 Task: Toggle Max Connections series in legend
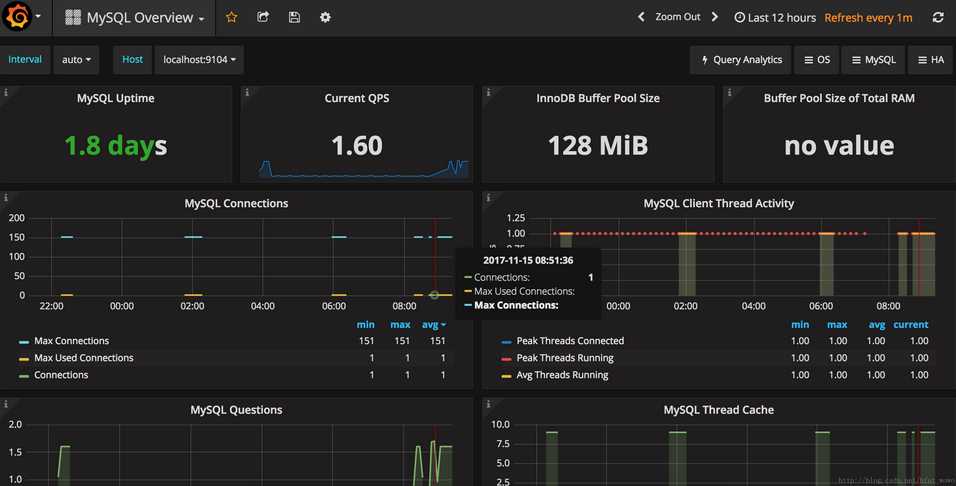tap(71, 341)
